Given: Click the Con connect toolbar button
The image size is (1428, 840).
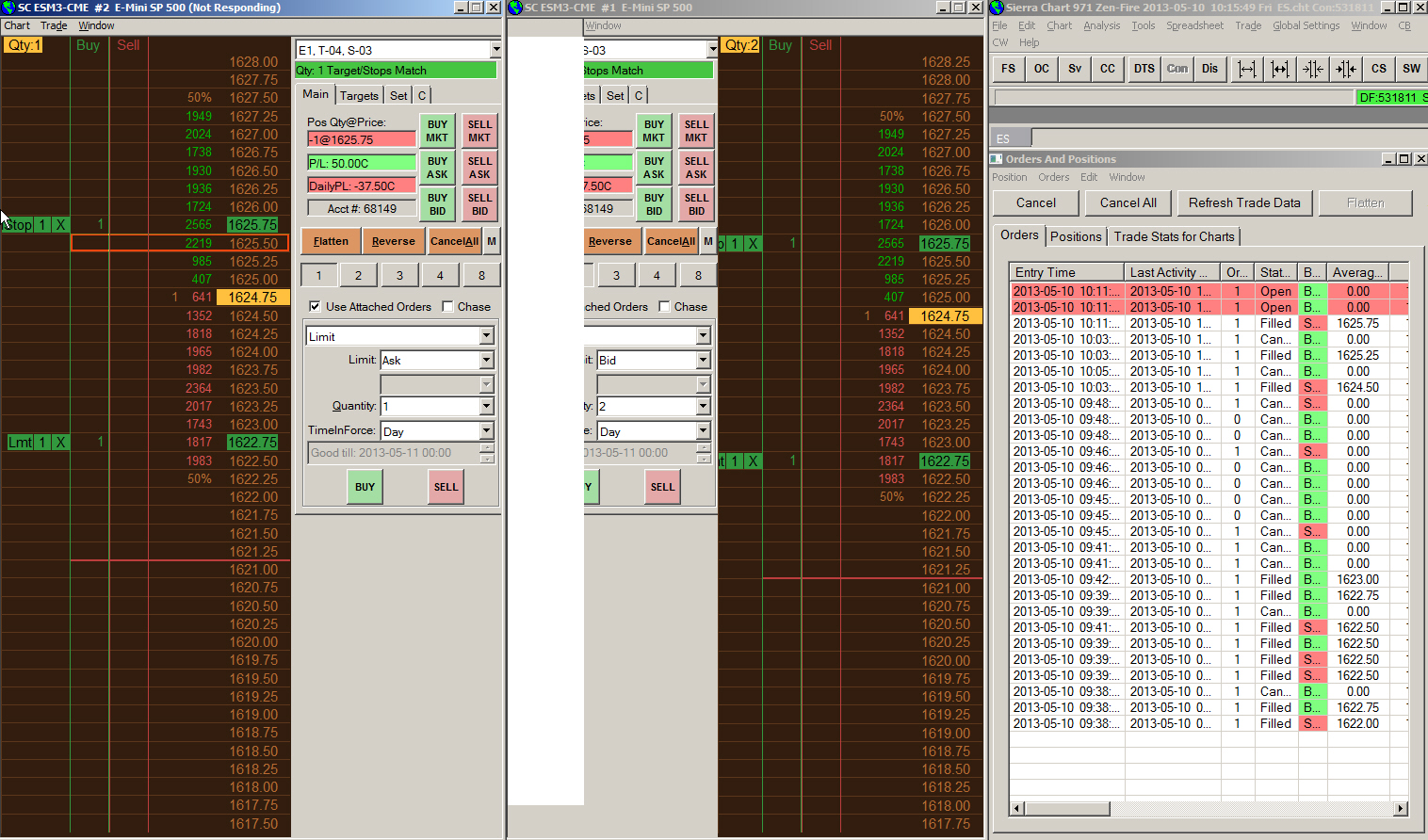Looking at the screenshot, I should tap(1177, 69).
